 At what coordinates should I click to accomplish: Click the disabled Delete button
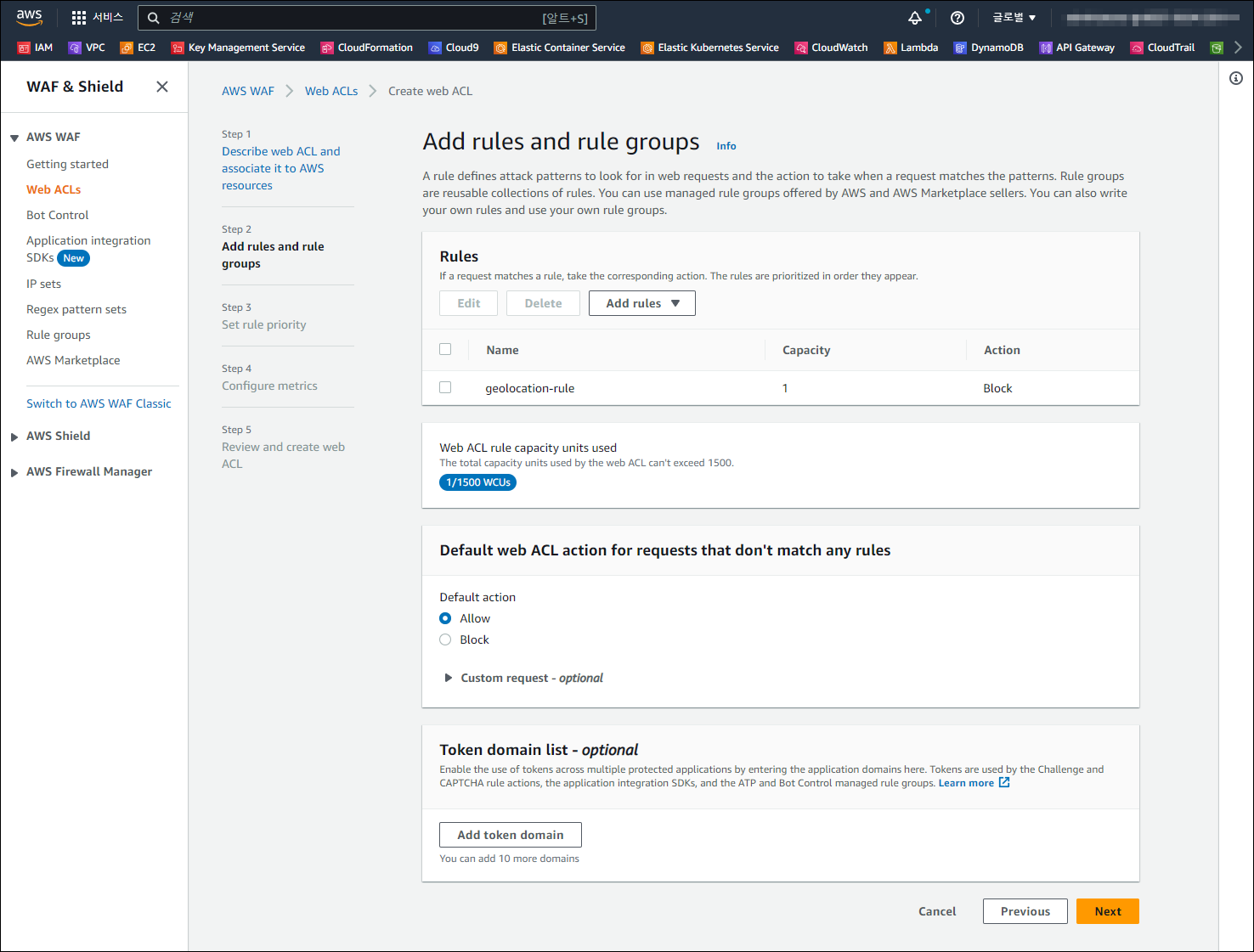point(543,303)
